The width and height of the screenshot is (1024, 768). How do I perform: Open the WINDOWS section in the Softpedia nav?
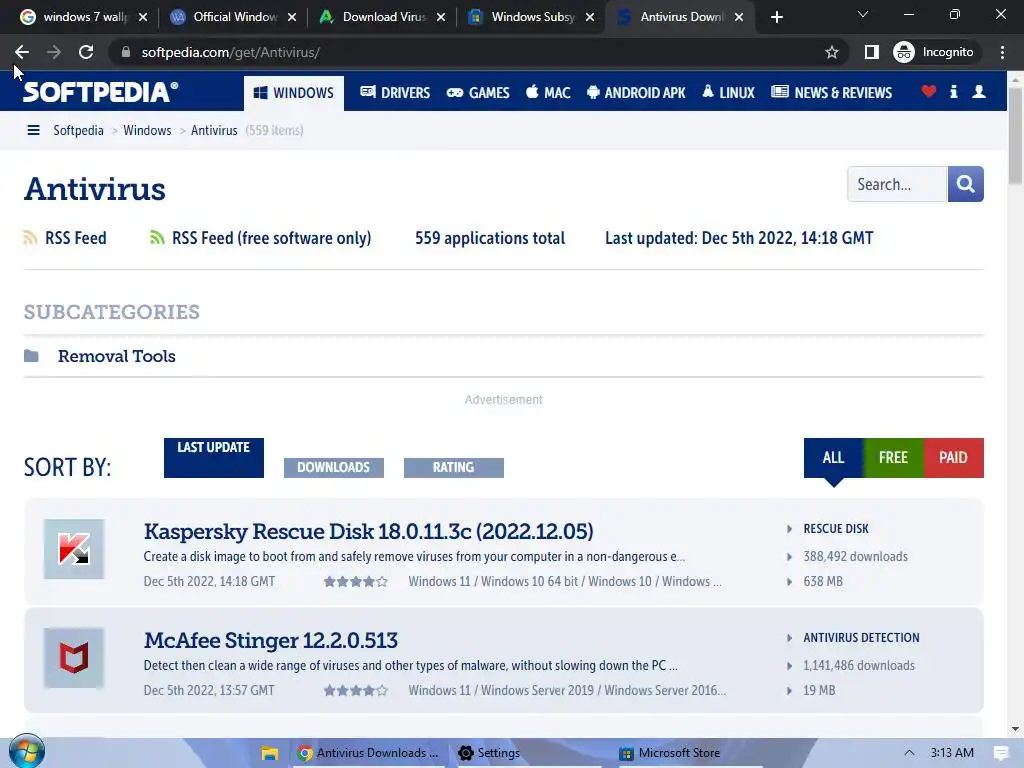[x=294, y=93]
